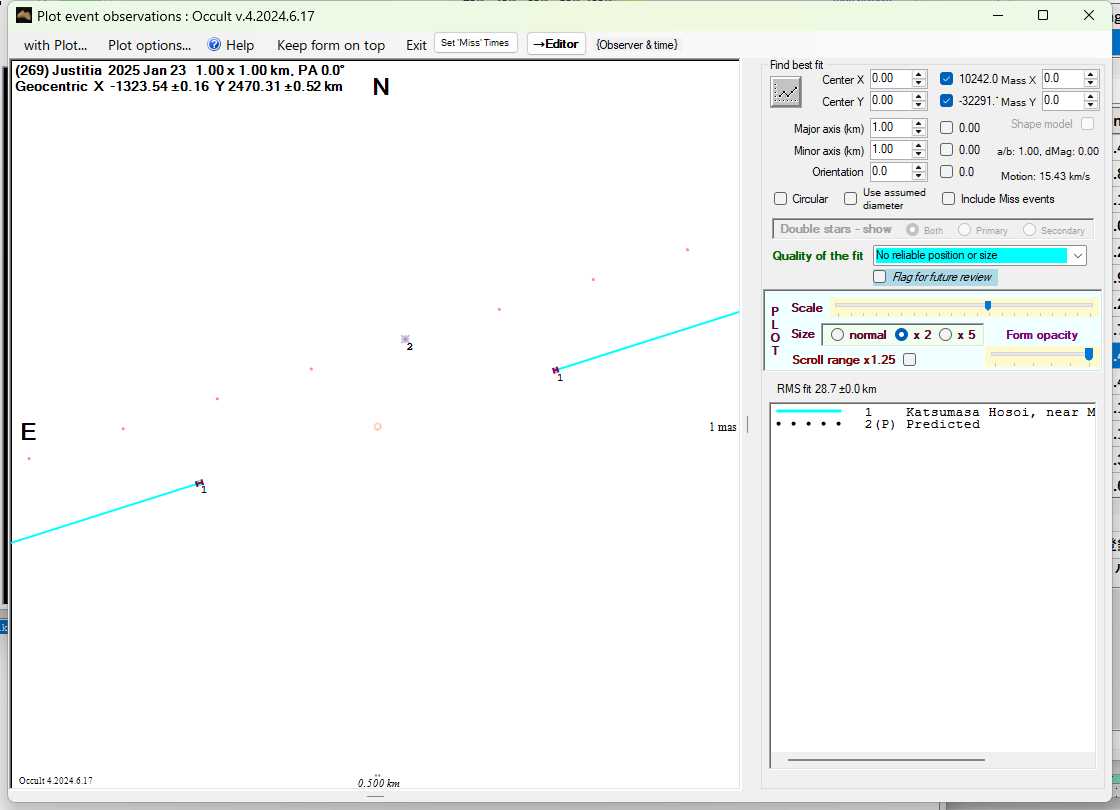Click the Find best fit graph icon

point(786,92)
